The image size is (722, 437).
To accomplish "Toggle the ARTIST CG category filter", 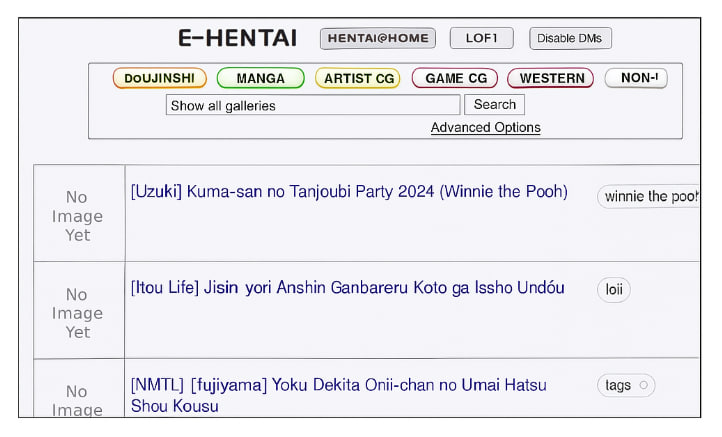I will pyautogui.click(x=357, y=78).
